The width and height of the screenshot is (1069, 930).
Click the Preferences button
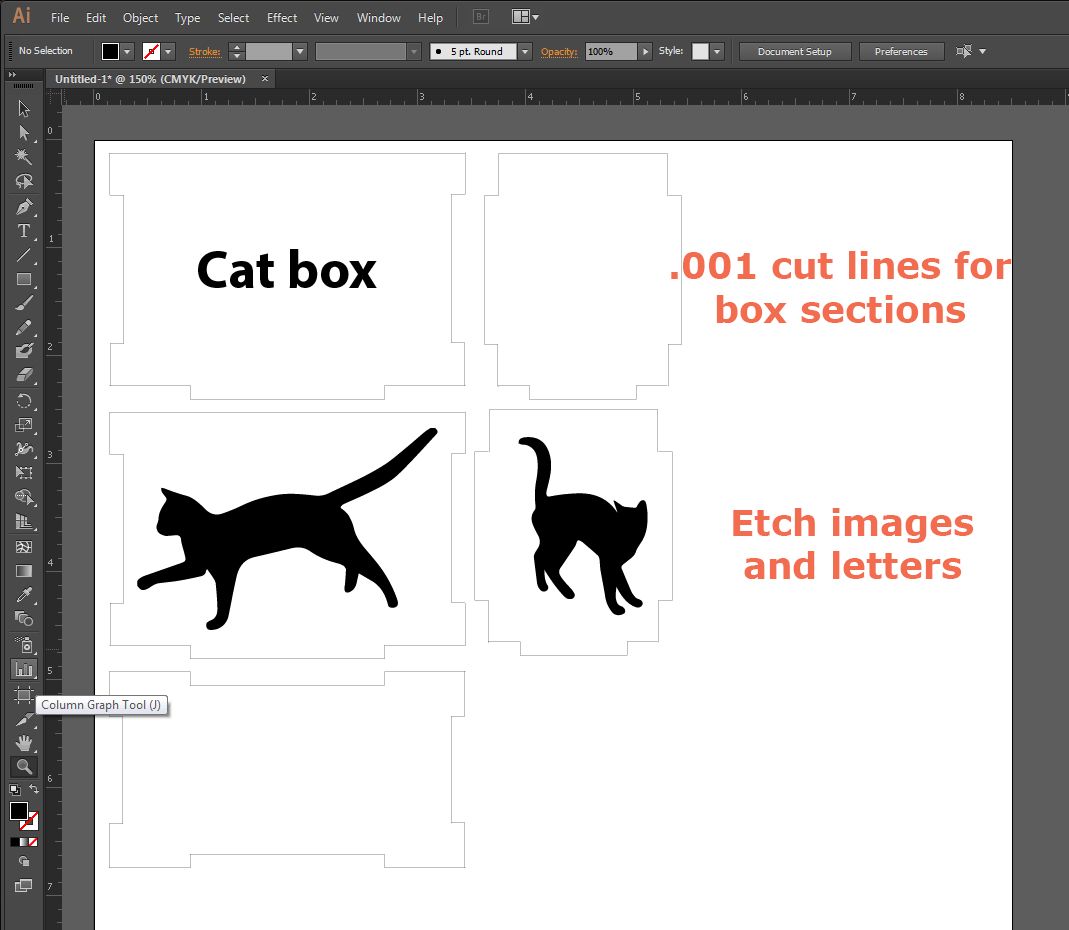(900, 51)
